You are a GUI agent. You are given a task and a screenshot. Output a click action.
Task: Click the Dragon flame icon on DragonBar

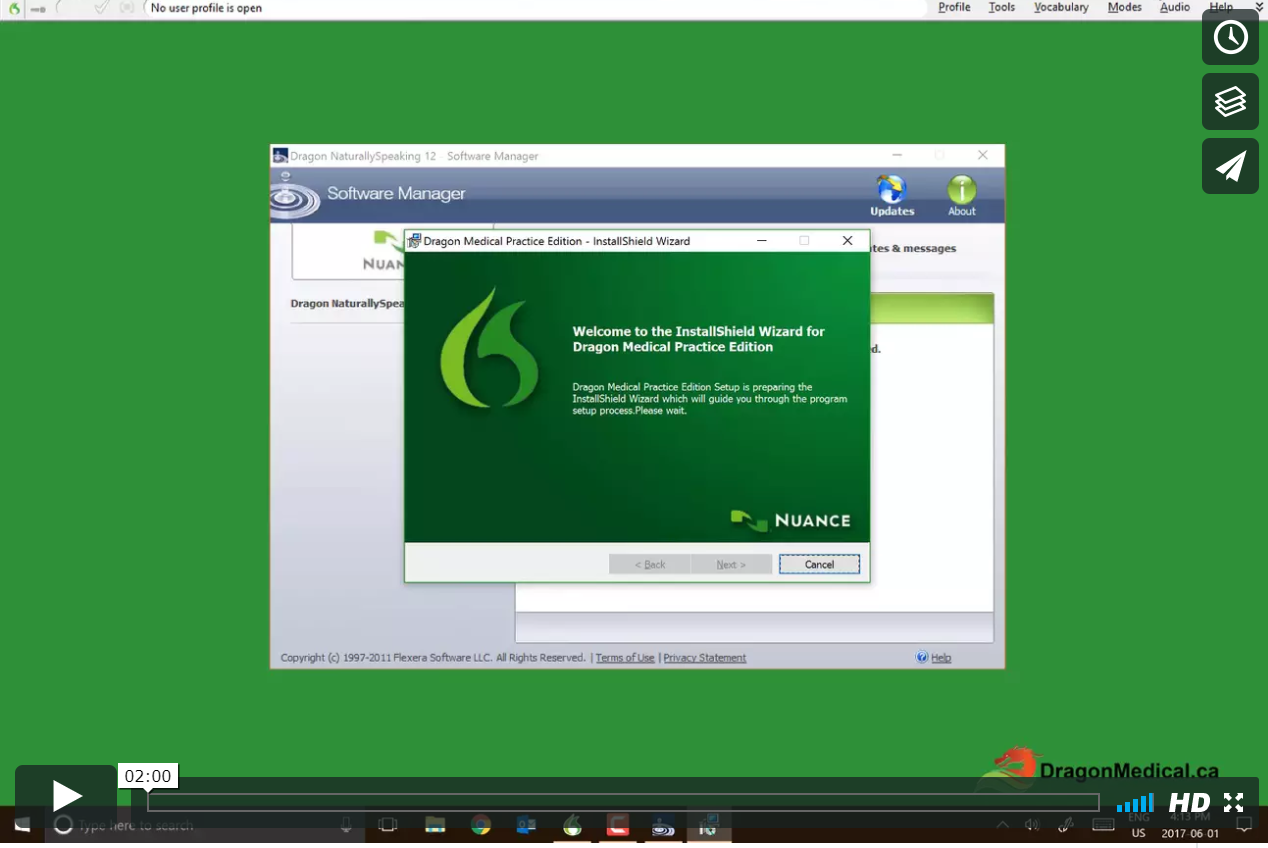pyautogui.click(x=14, y=8)
